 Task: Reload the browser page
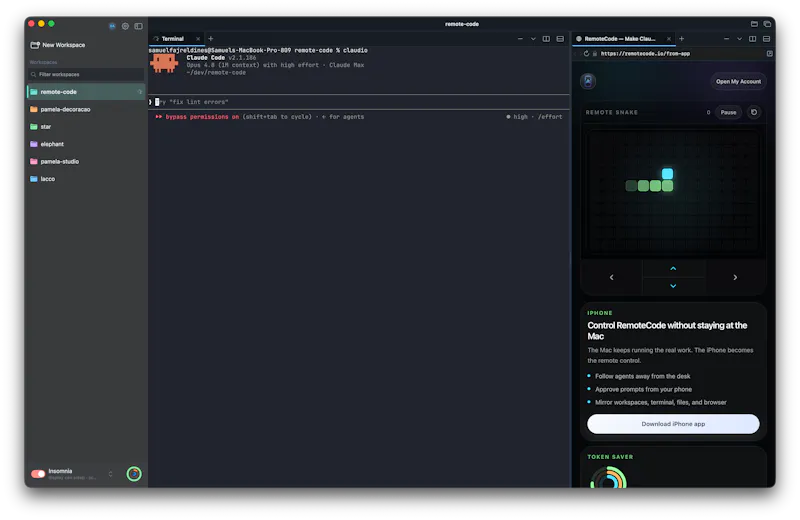586,54
